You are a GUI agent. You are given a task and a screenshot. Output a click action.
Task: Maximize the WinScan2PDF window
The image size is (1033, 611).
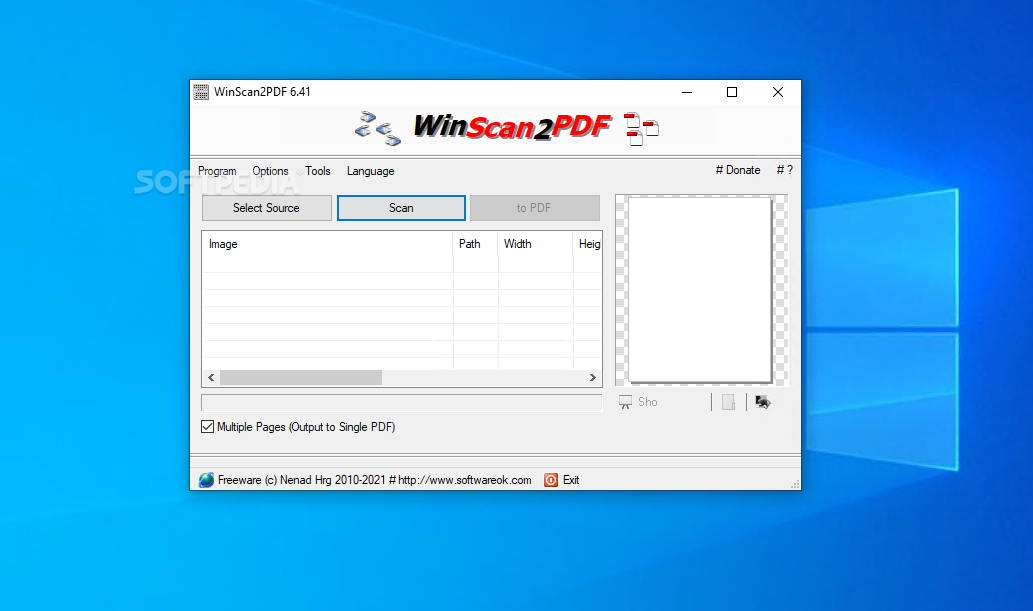tap(732, 92)
